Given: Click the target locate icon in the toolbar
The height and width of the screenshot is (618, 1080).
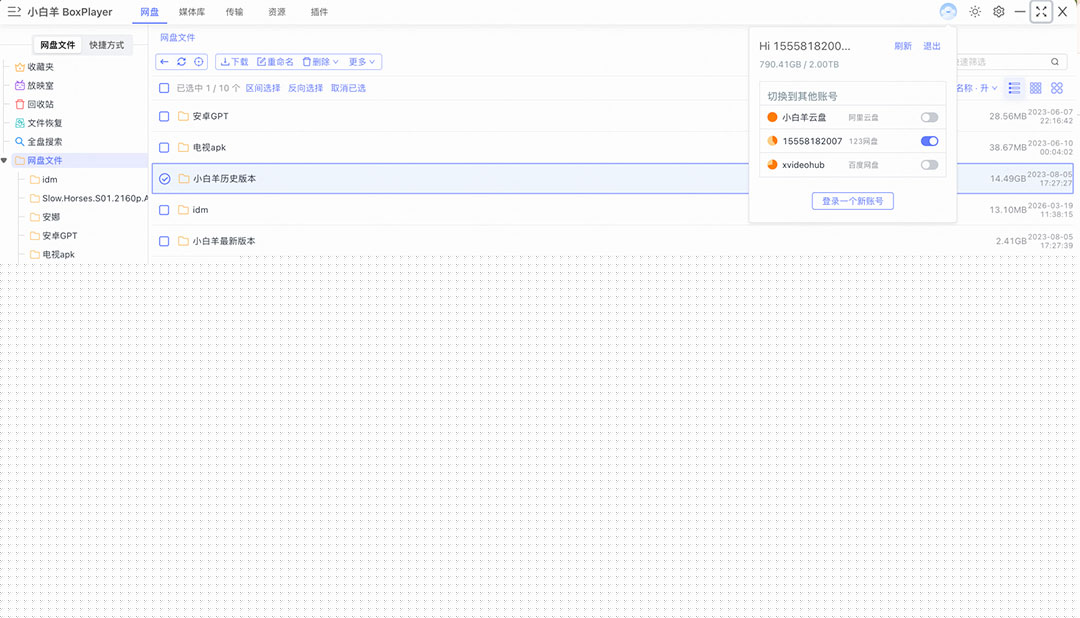Looking at the screenshot, I should click(x=198, y=62).
